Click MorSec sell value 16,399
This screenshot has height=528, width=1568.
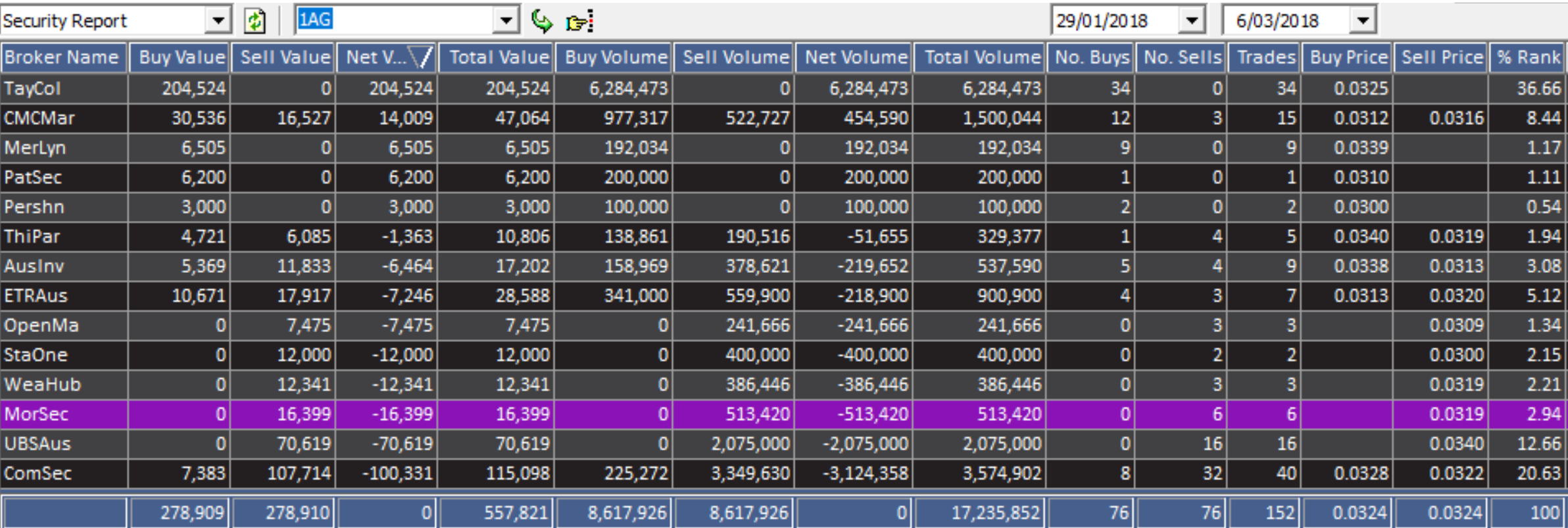303,414
